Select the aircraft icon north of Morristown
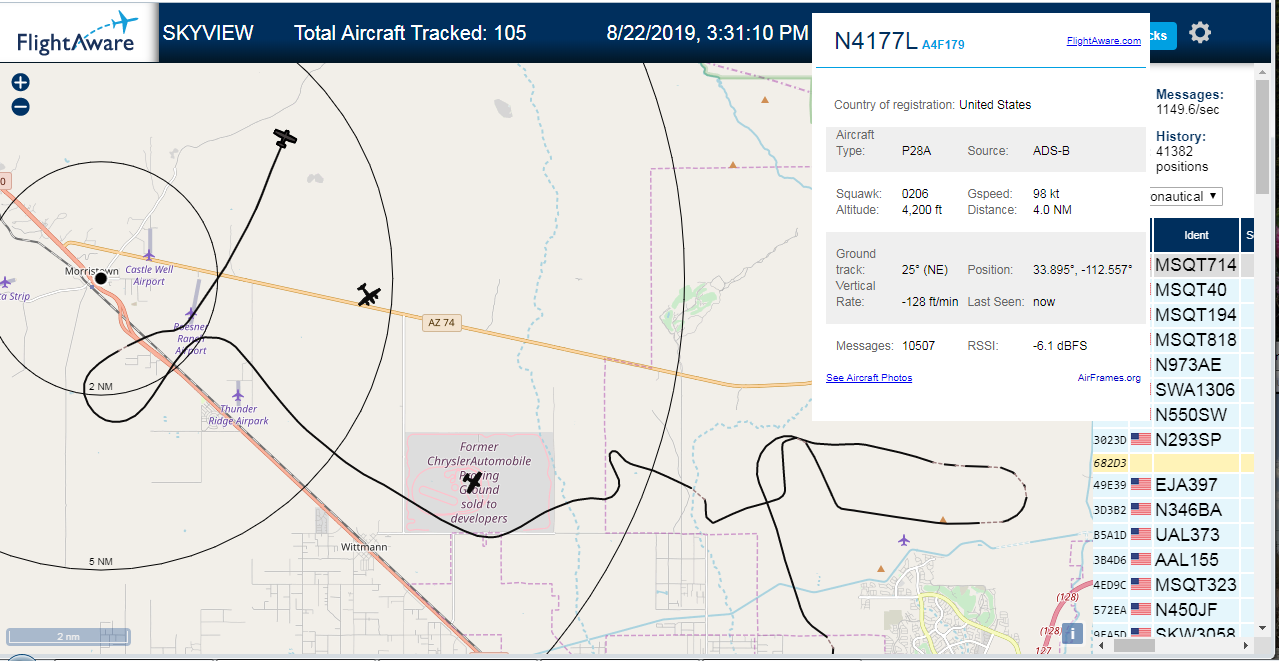Screen dimensions: 1279x661 285,138
